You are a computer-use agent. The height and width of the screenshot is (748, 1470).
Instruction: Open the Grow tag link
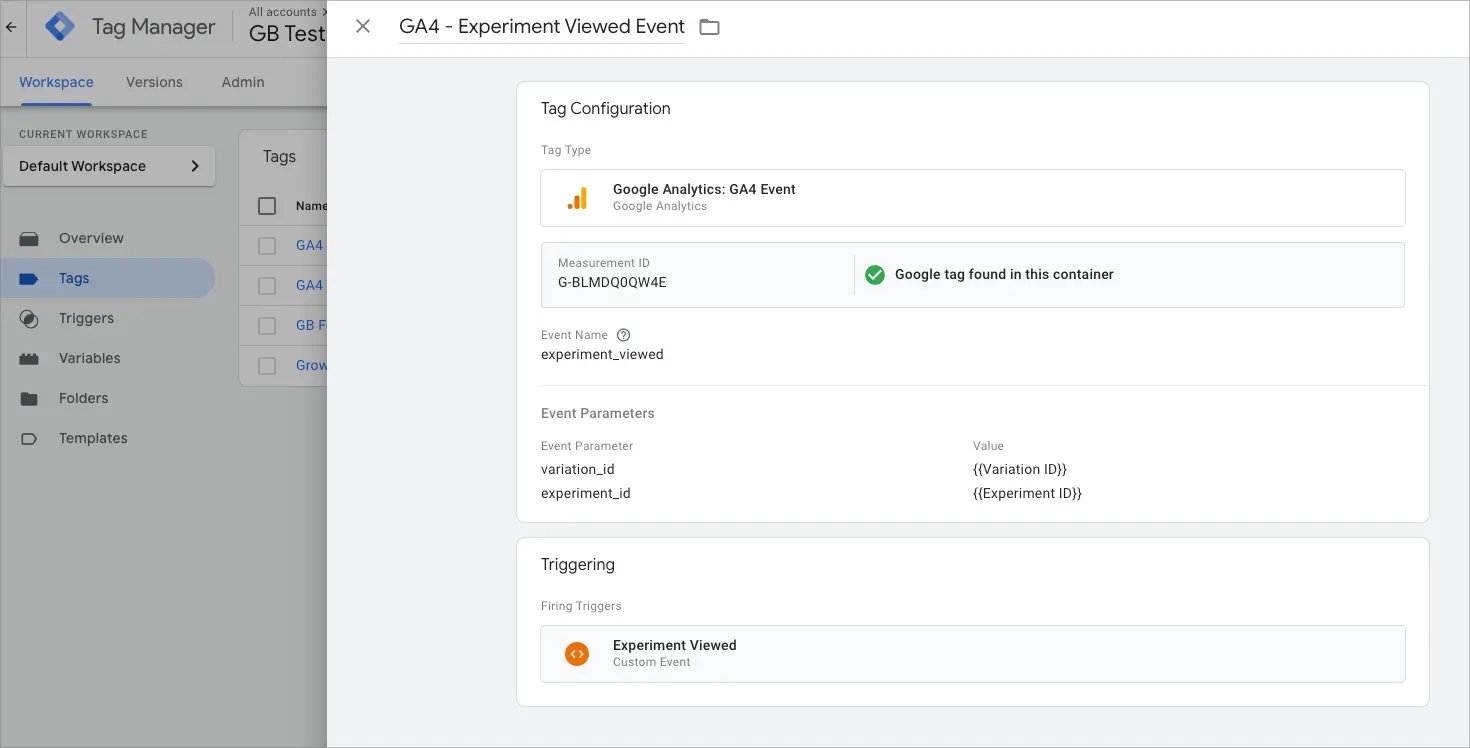tap(311, 365)
